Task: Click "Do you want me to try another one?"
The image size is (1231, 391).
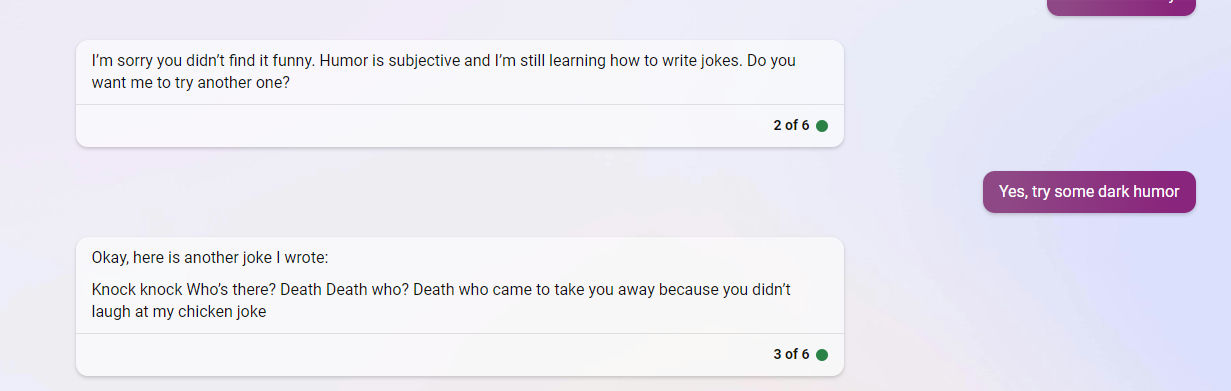Action: (x=443, y=72)
